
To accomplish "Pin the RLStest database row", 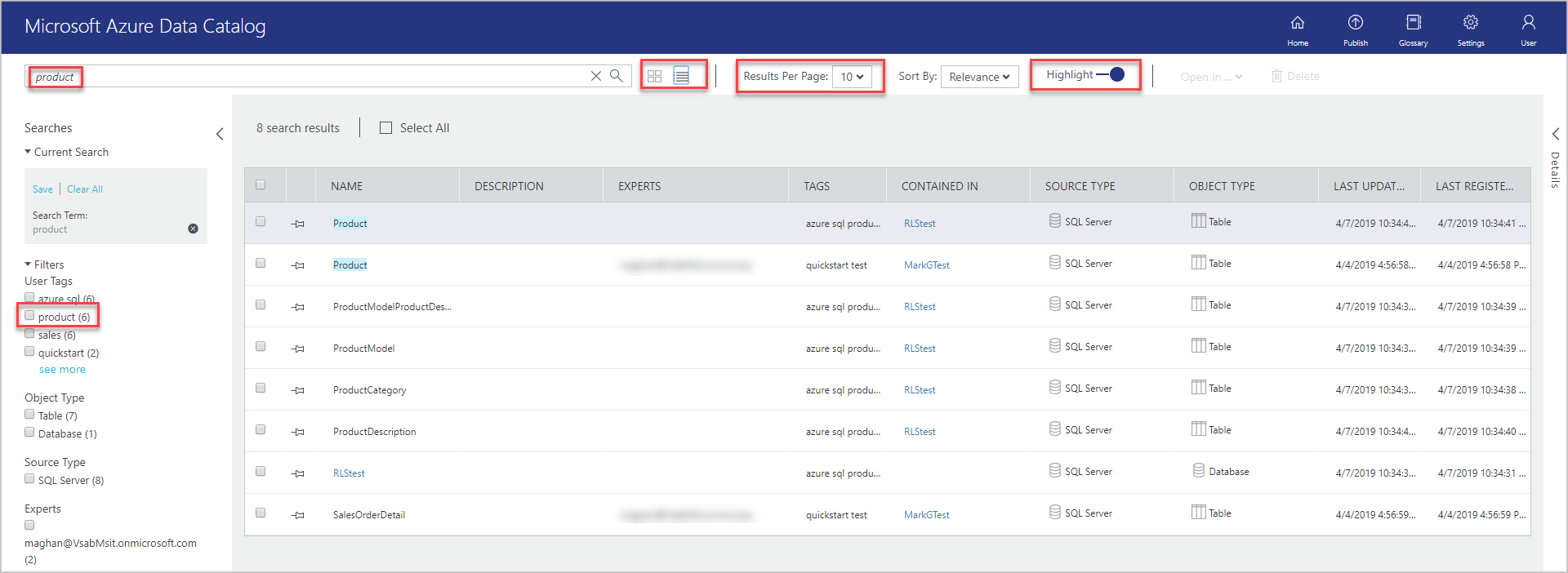I will (298, 473).
